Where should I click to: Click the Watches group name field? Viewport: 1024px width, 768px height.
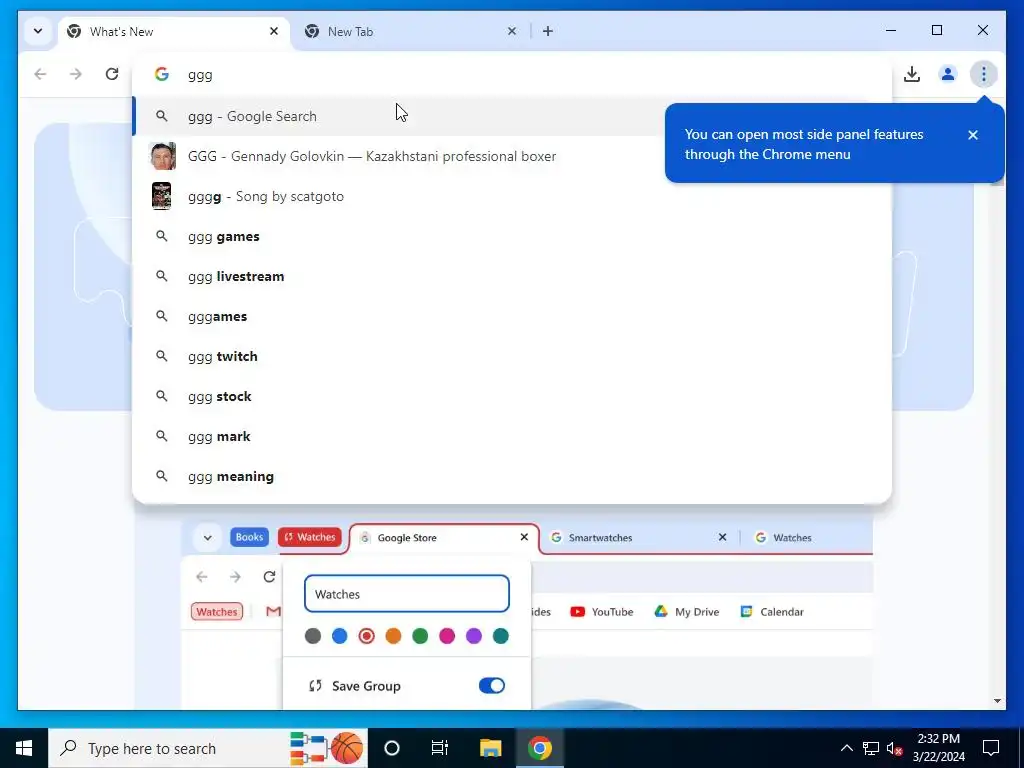407,594
